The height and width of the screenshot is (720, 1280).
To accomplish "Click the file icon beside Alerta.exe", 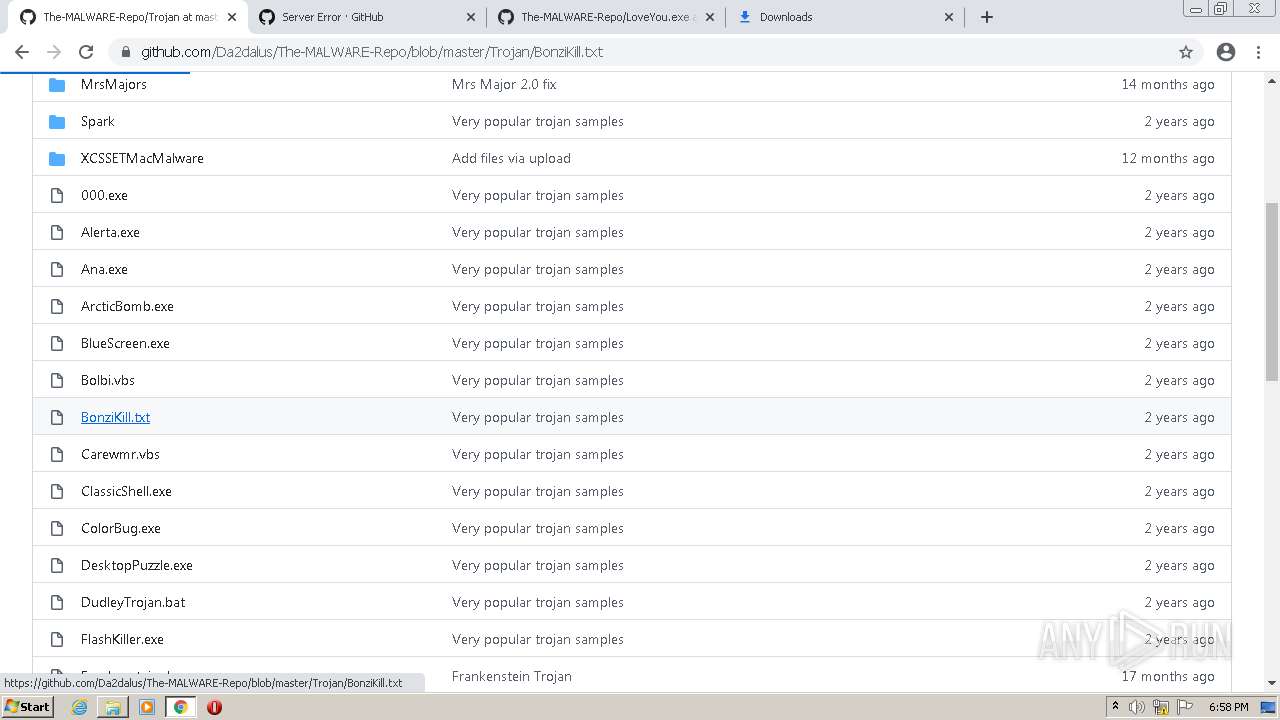I will pyautogui.click(x=57, y=232).
